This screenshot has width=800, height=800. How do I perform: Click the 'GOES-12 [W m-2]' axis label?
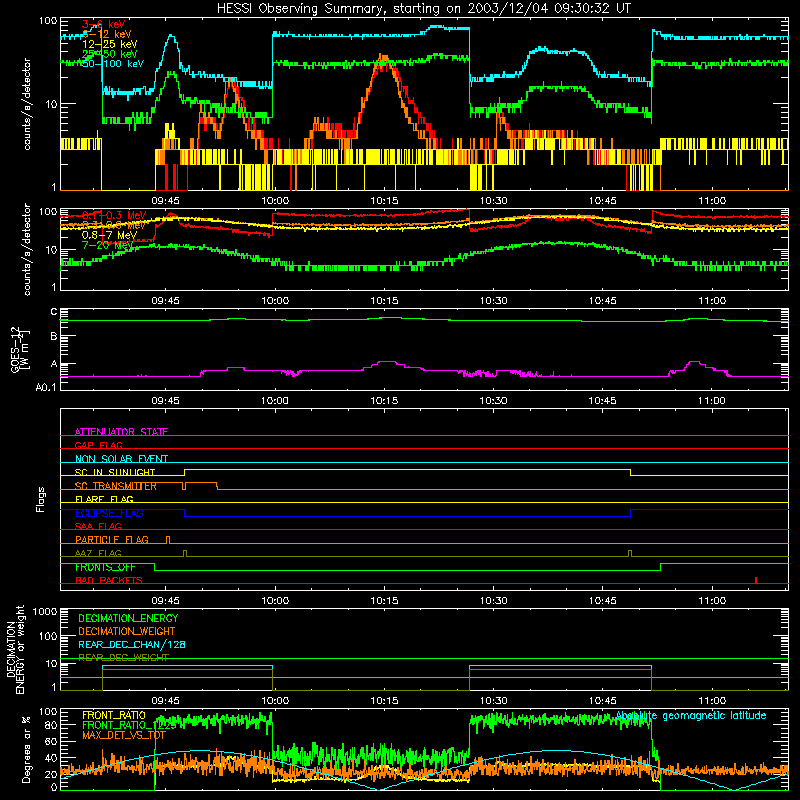pyautogui.click(x=21, y=349)
